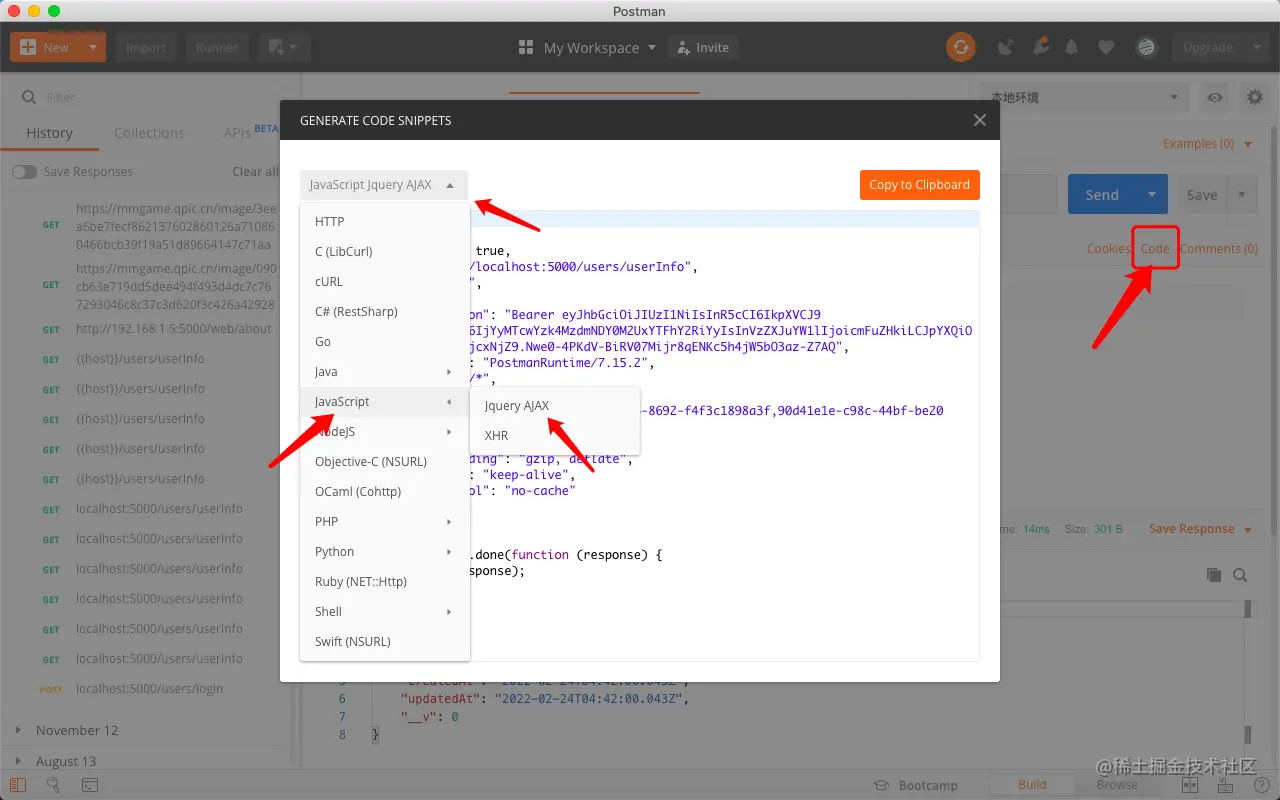
Task: Close the Generate Code Snippets dialog
Action: [980, 120]
